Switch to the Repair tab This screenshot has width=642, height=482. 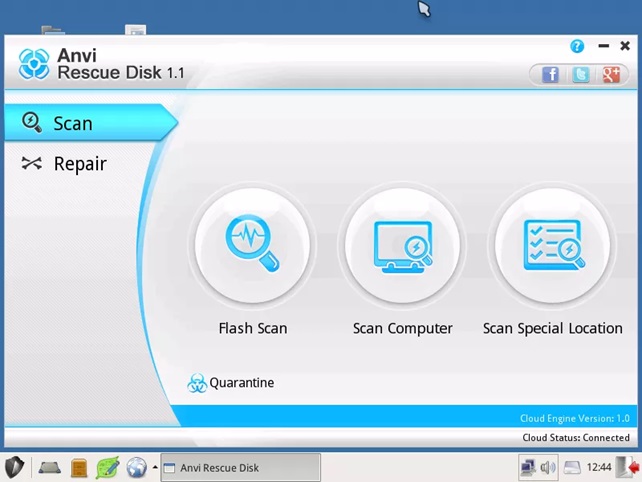tap(64, 164)
